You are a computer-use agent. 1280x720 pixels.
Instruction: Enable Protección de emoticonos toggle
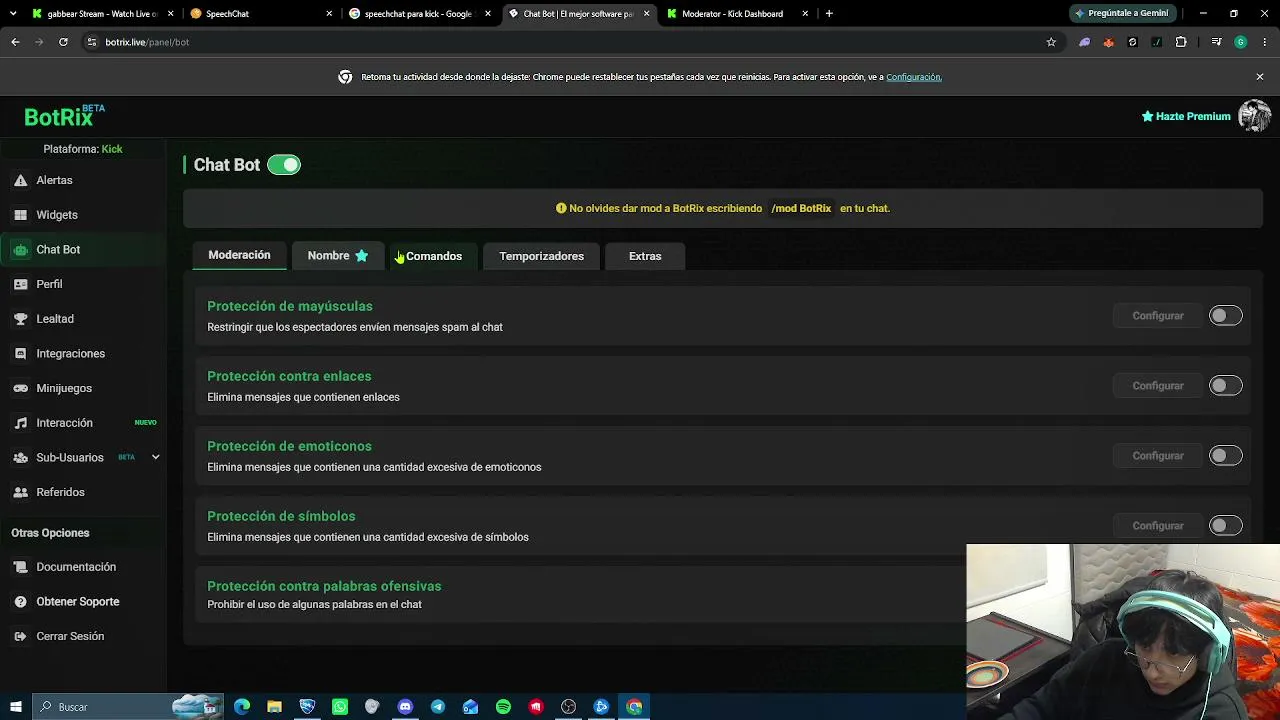coord(1225,456)
